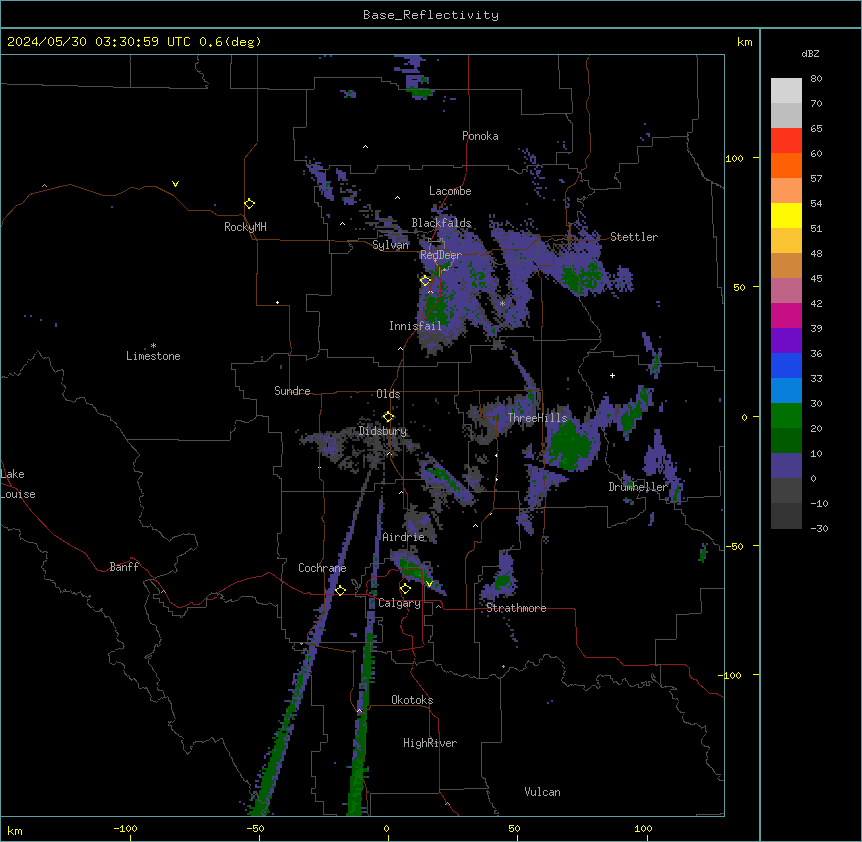Select the purple 10 dBZ color swatch

786,466
